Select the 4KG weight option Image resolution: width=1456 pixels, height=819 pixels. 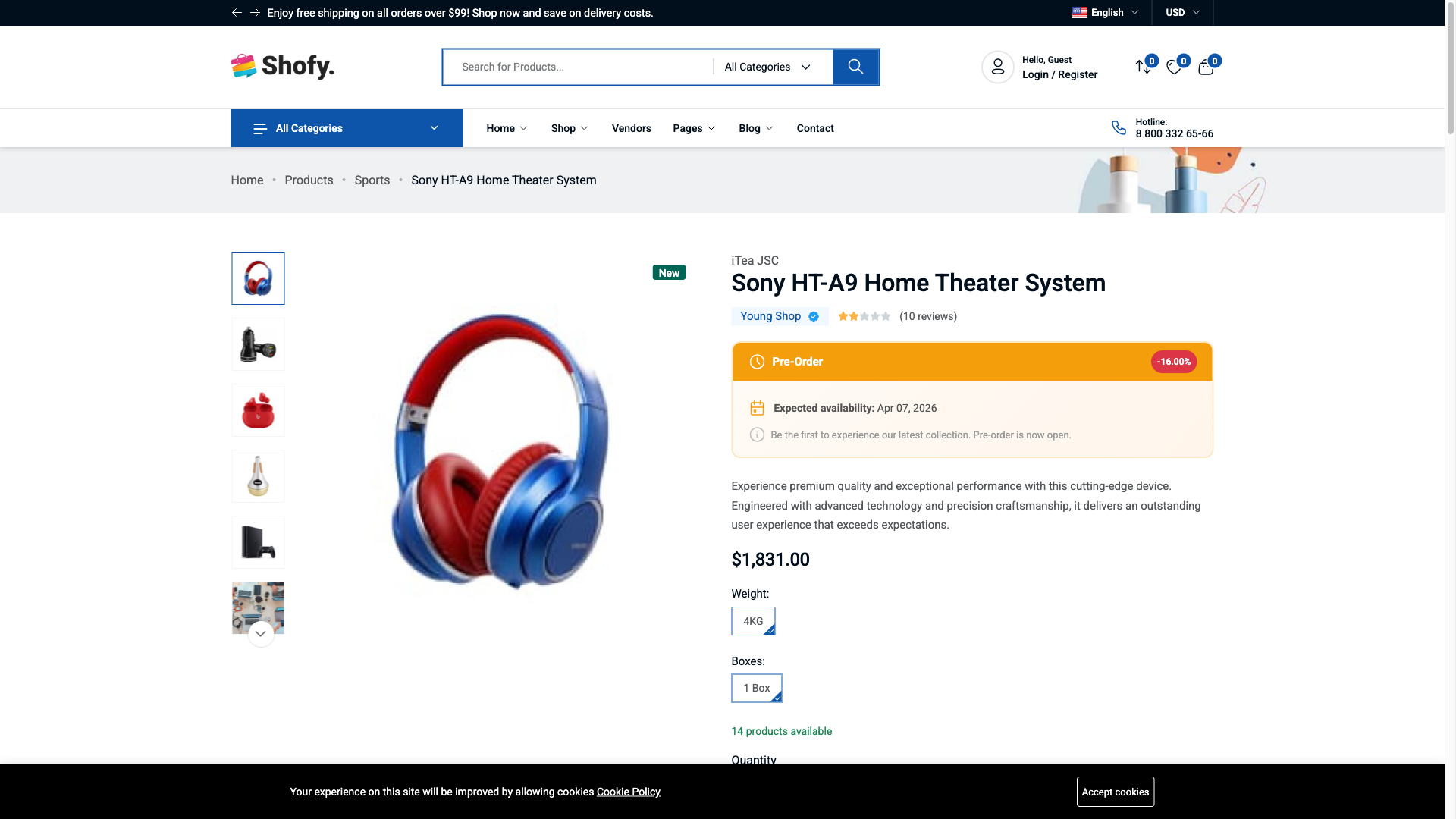coord(752,621)
